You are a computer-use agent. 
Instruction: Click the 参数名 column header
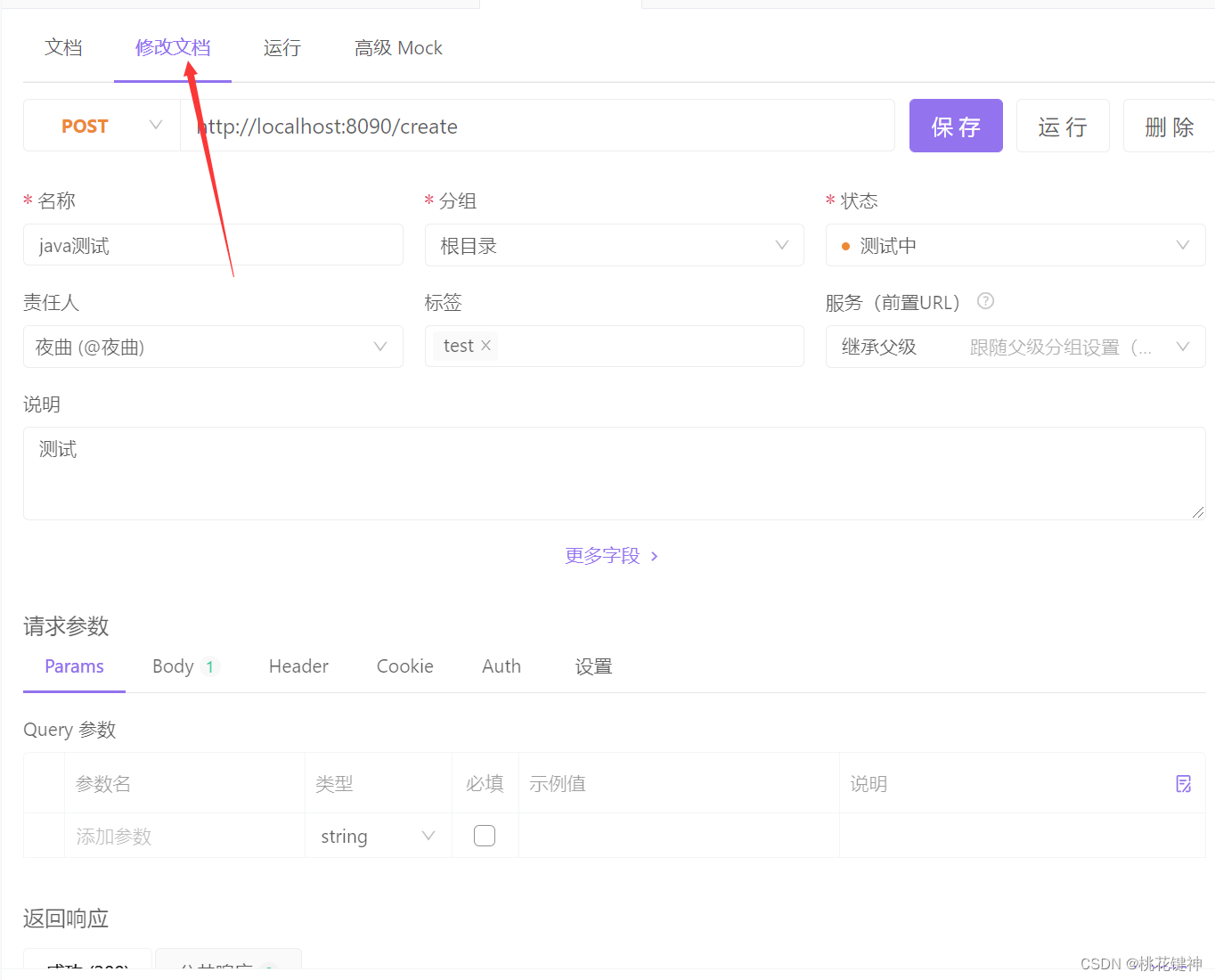103,784
